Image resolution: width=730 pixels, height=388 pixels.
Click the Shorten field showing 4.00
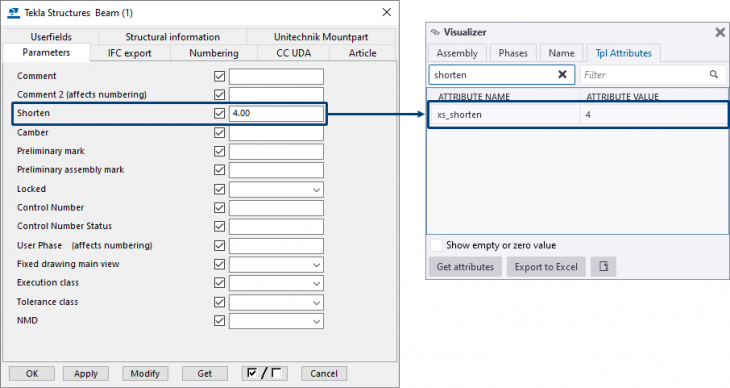pos(276,114)
